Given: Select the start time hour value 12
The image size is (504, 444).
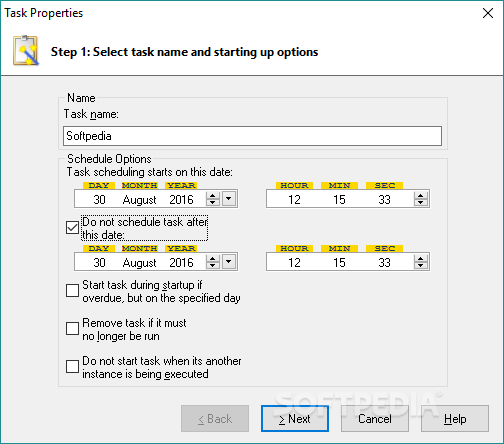Looking at the screenshot, I should pos(294,199).
